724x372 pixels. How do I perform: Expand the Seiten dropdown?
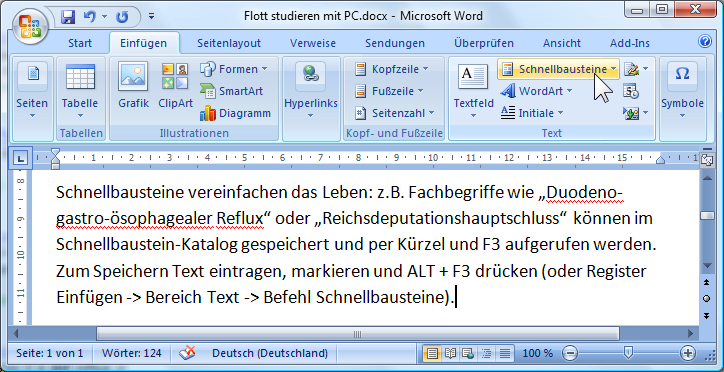(x=32, y=90)
